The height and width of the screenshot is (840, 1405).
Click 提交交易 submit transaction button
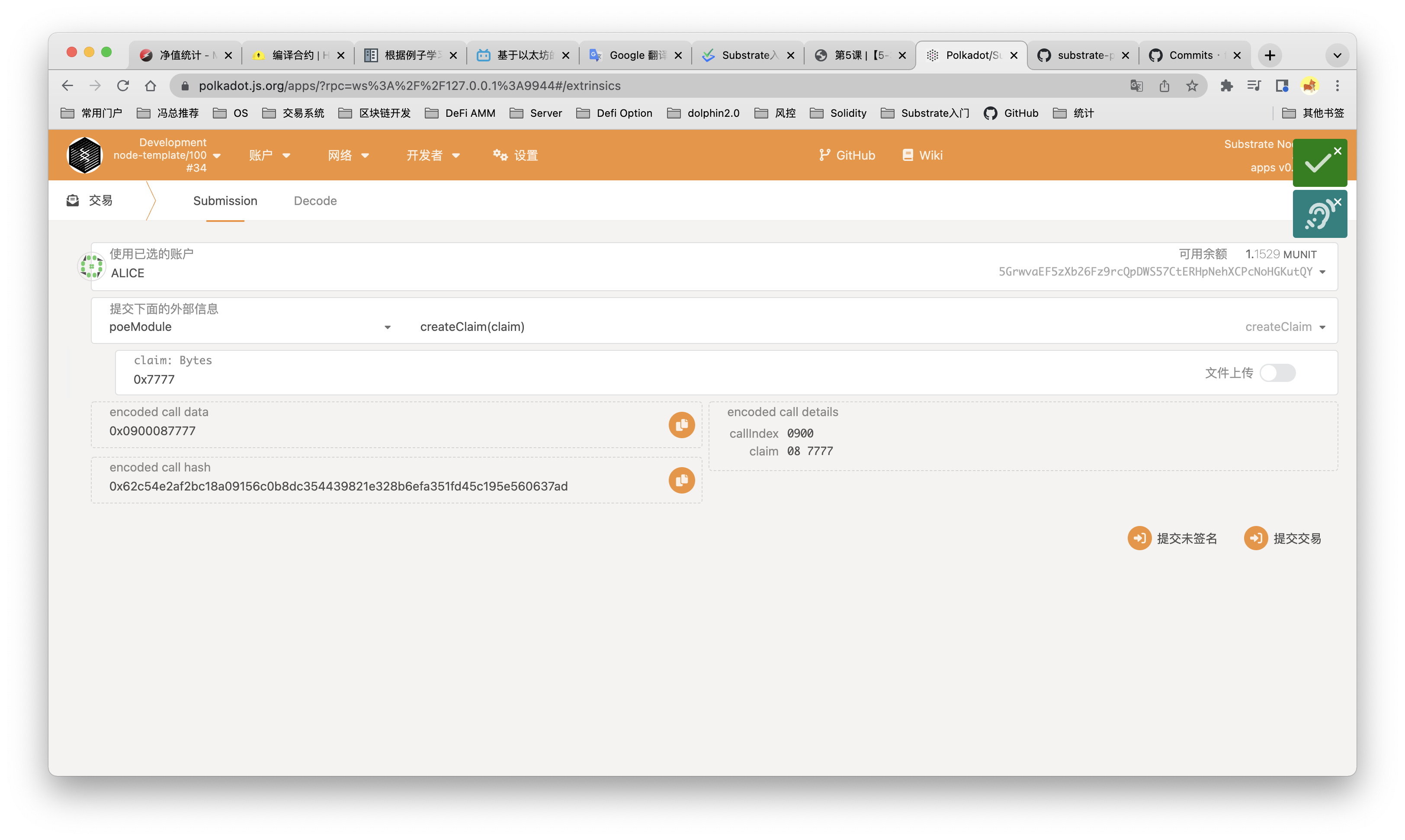click(1283, 538)
